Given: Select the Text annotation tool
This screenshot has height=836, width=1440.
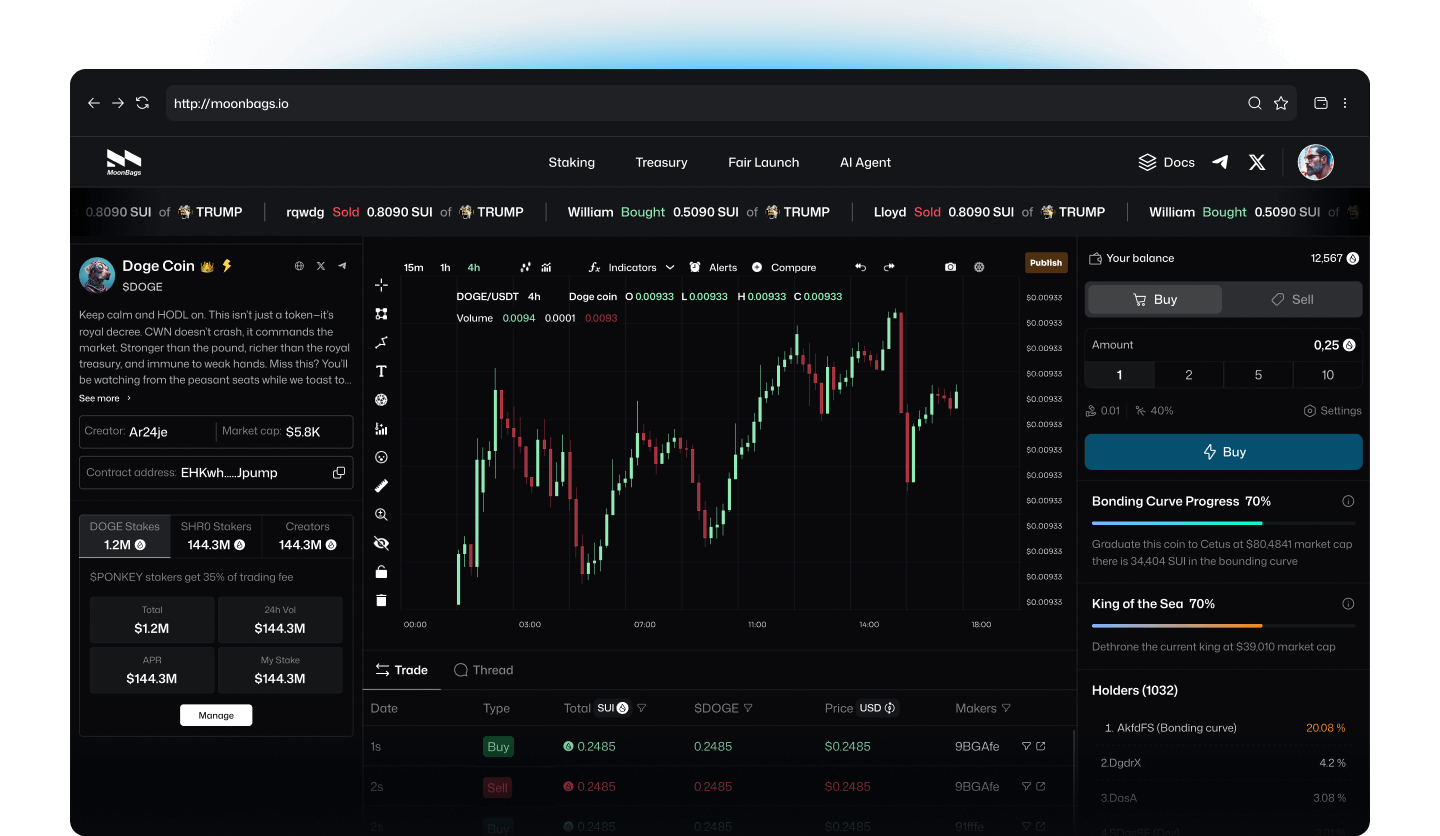Looking at the screenshot, I should click(x=381, y=371).
